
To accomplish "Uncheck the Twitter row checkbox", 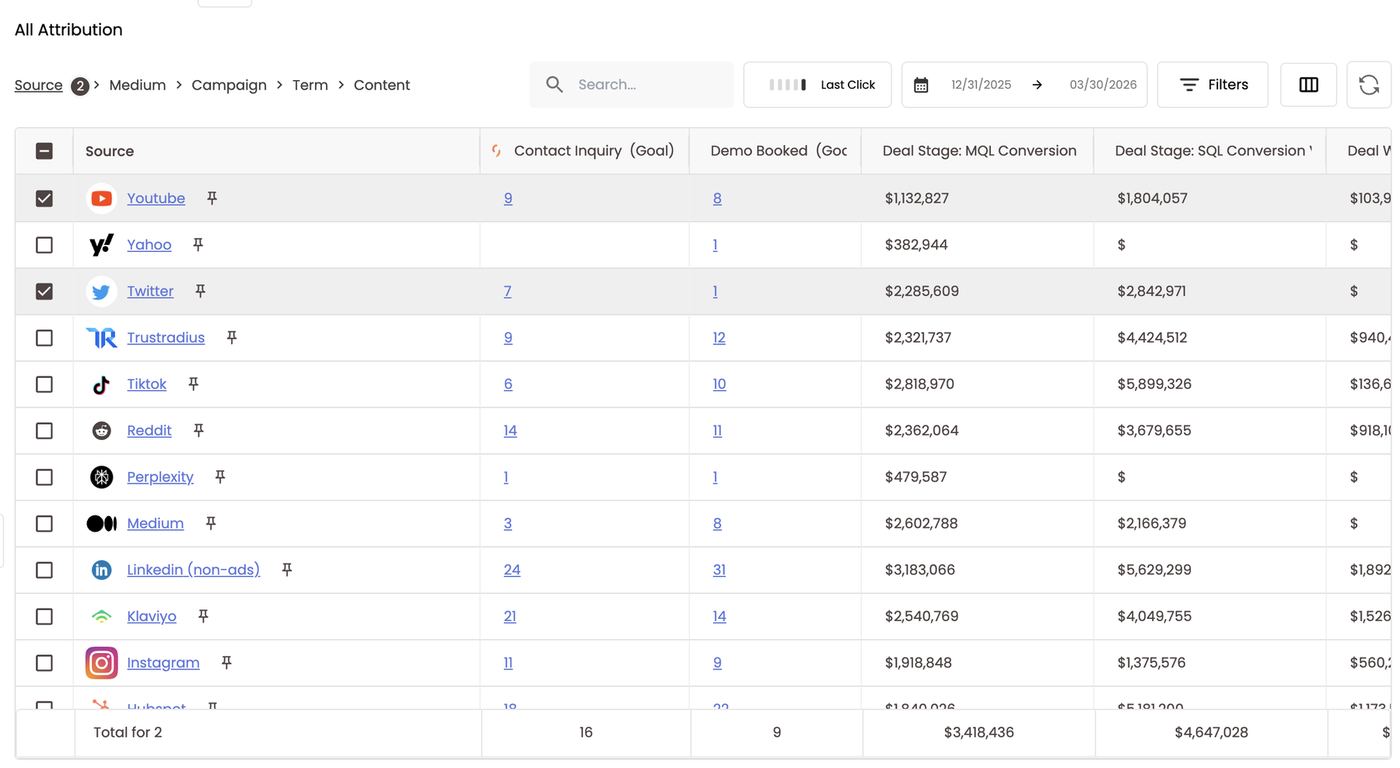I will 44,291.
